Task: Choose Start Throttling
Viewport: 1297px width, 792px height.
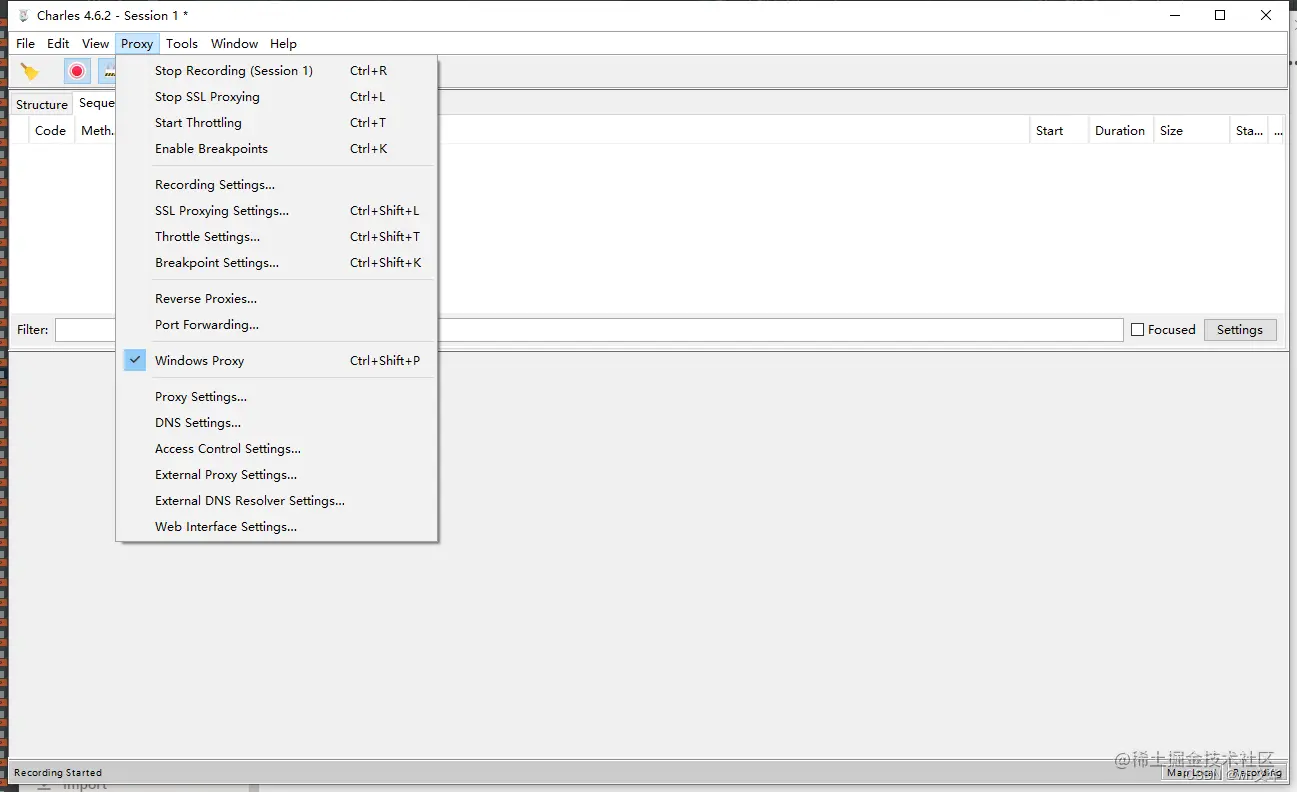Action: click(x=276, y=123)
